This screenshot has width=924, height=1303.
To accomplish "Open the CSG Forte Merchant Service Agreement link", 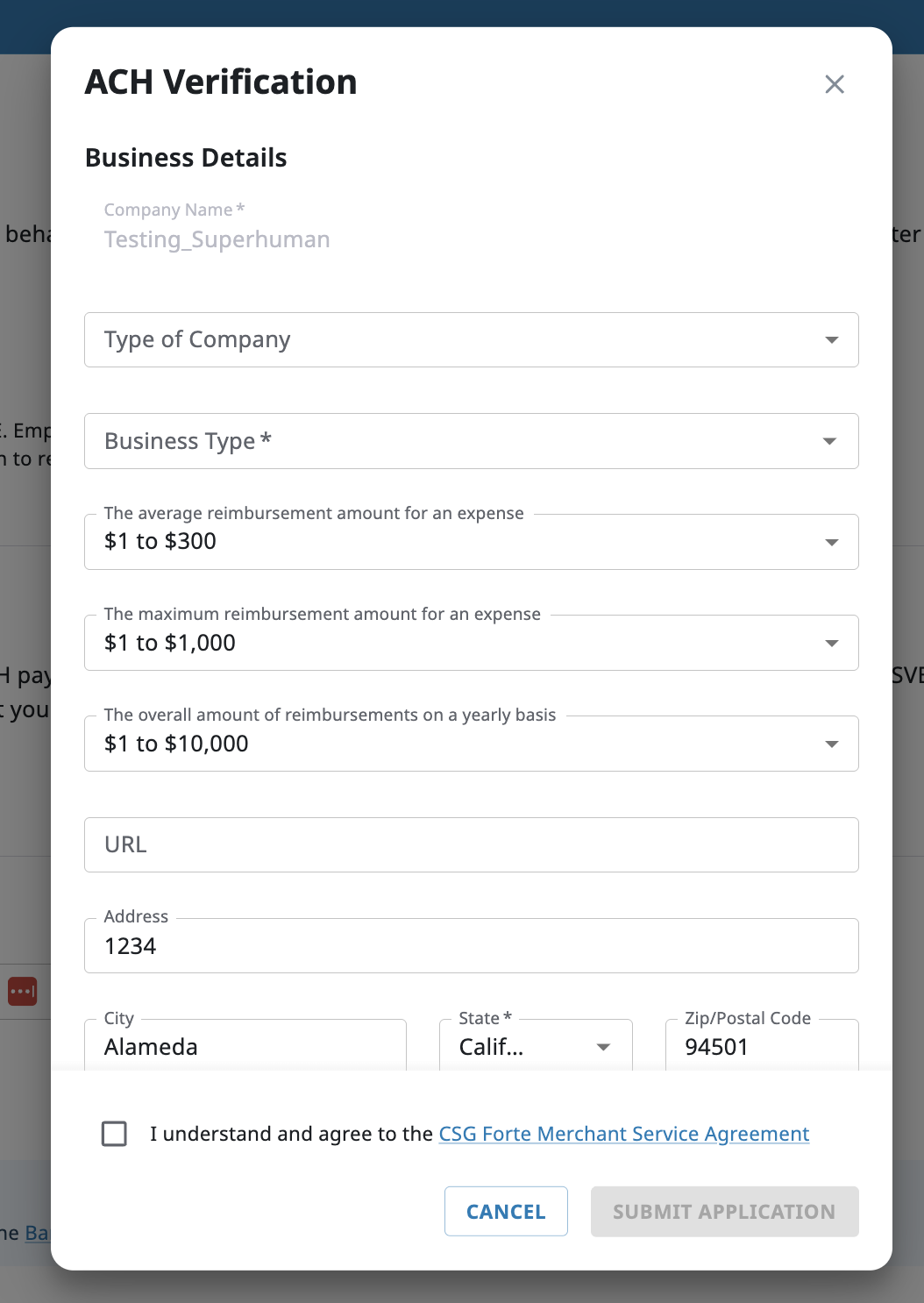I will click(x=623, y=1134).
